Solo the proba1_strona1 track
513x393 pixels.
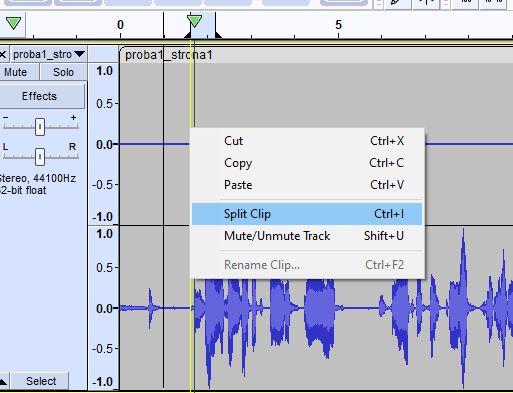click(63, 72)
